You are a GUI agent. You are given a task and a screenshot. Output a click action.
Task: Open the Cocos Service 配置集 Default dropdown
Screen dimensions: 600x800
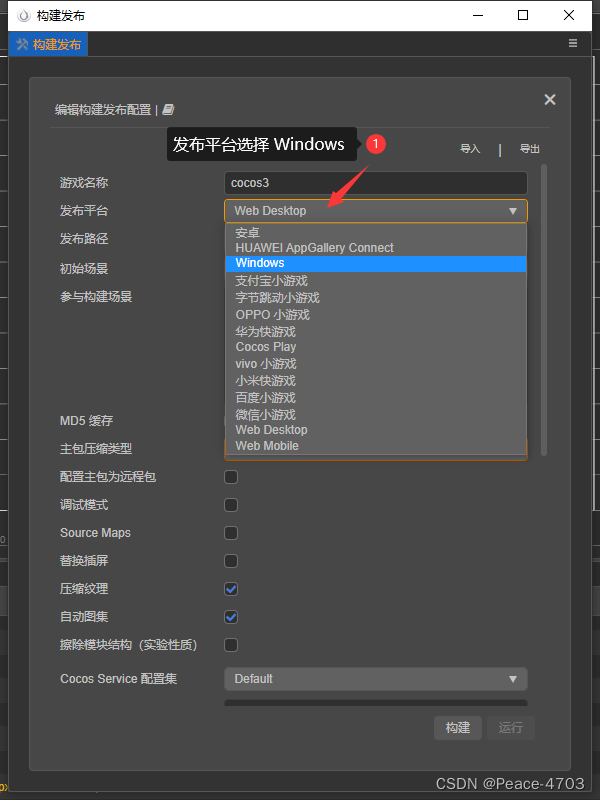point(376,679)
